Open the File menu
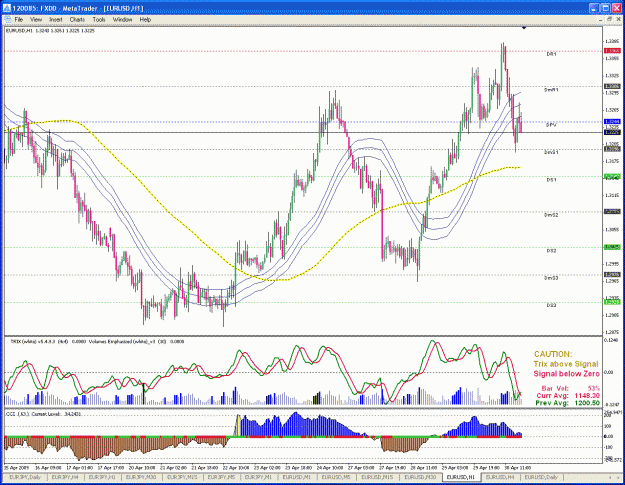The width and height of the screenshot is (625, 485). click(19, 19)
